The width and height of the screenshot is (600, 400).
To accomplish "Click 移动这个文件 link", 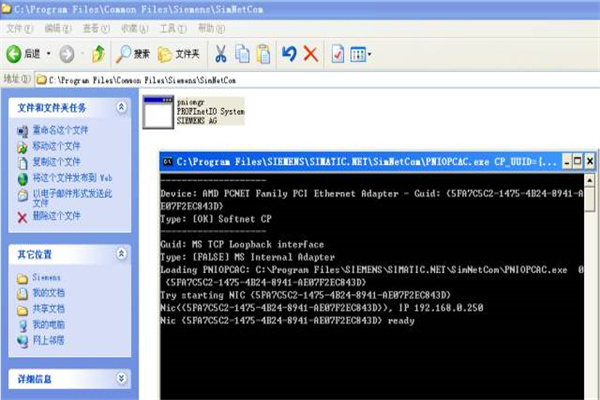I will coord(56,146).
